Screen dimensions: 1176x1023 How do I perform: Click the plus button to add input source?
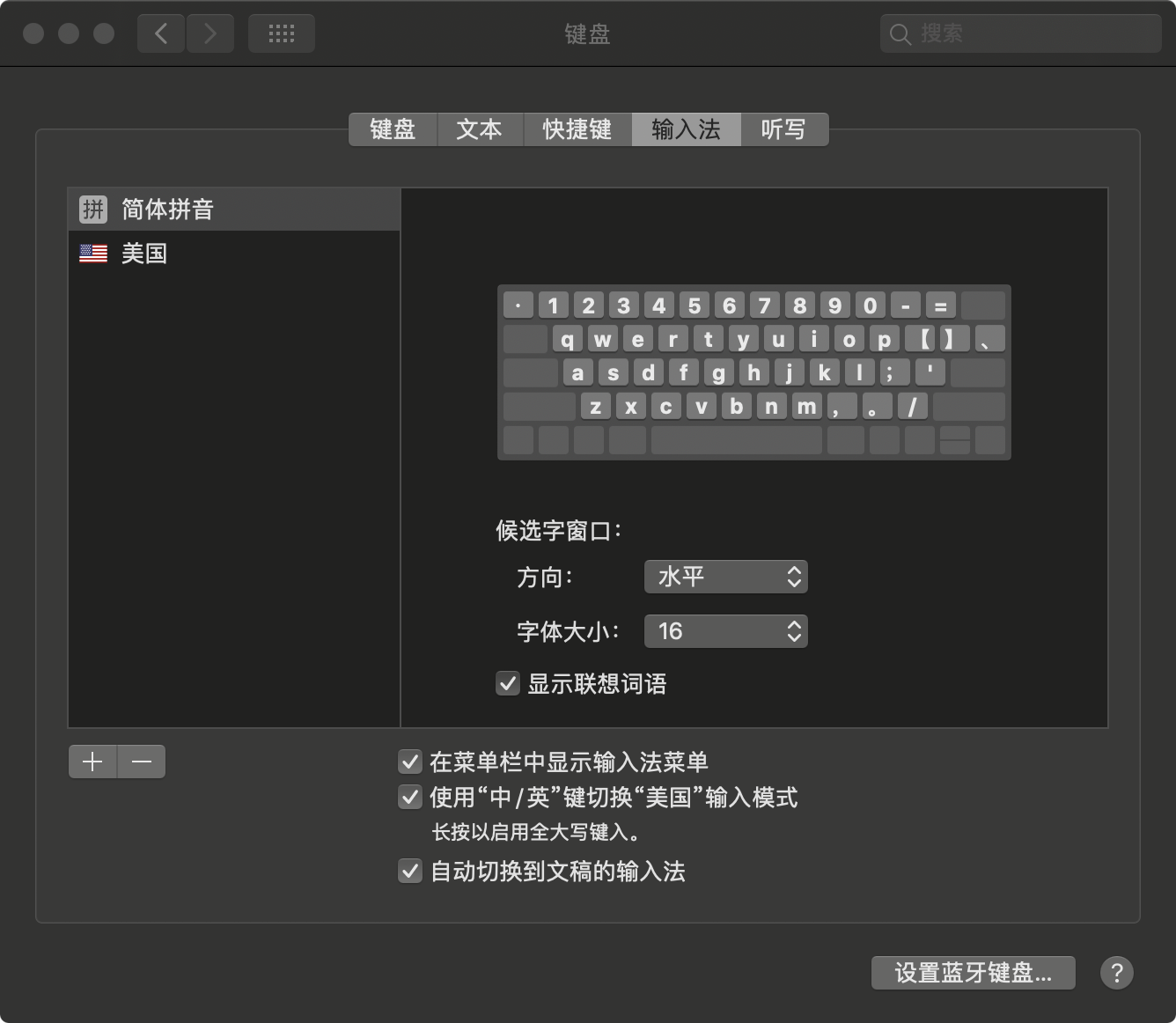(92, 762)
